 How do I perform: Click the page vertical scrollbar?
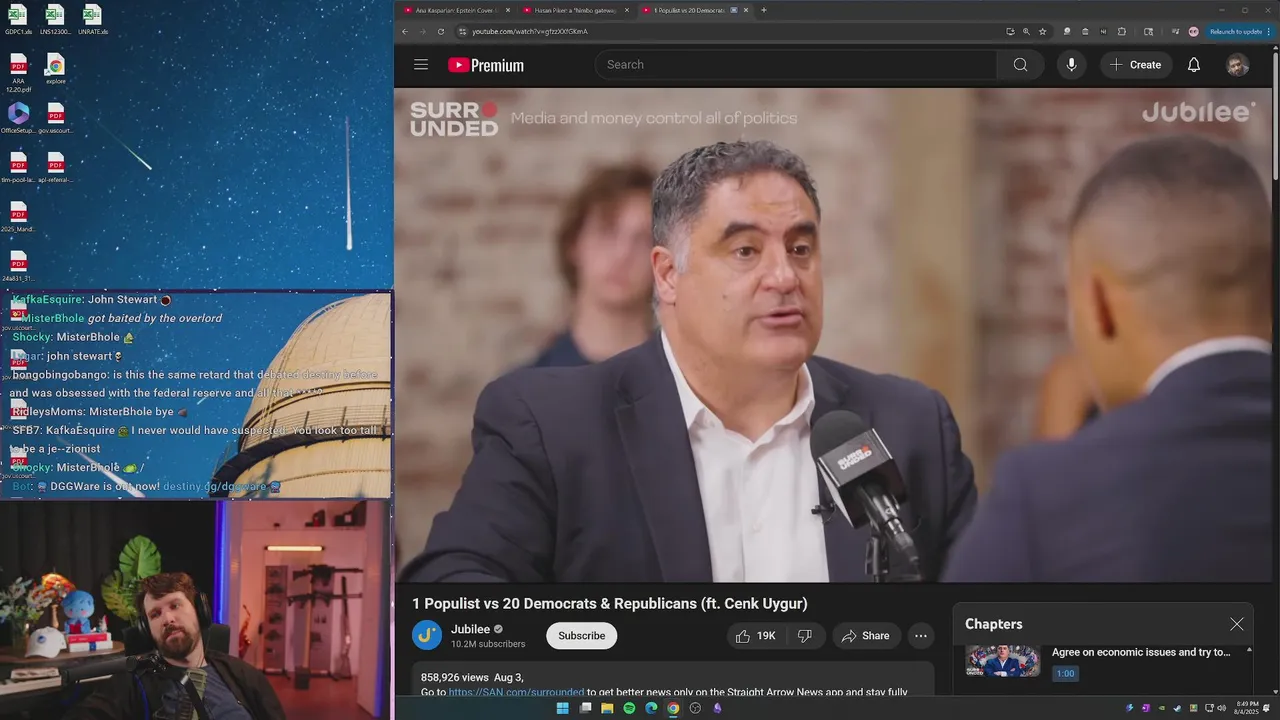coord(1275,115)
